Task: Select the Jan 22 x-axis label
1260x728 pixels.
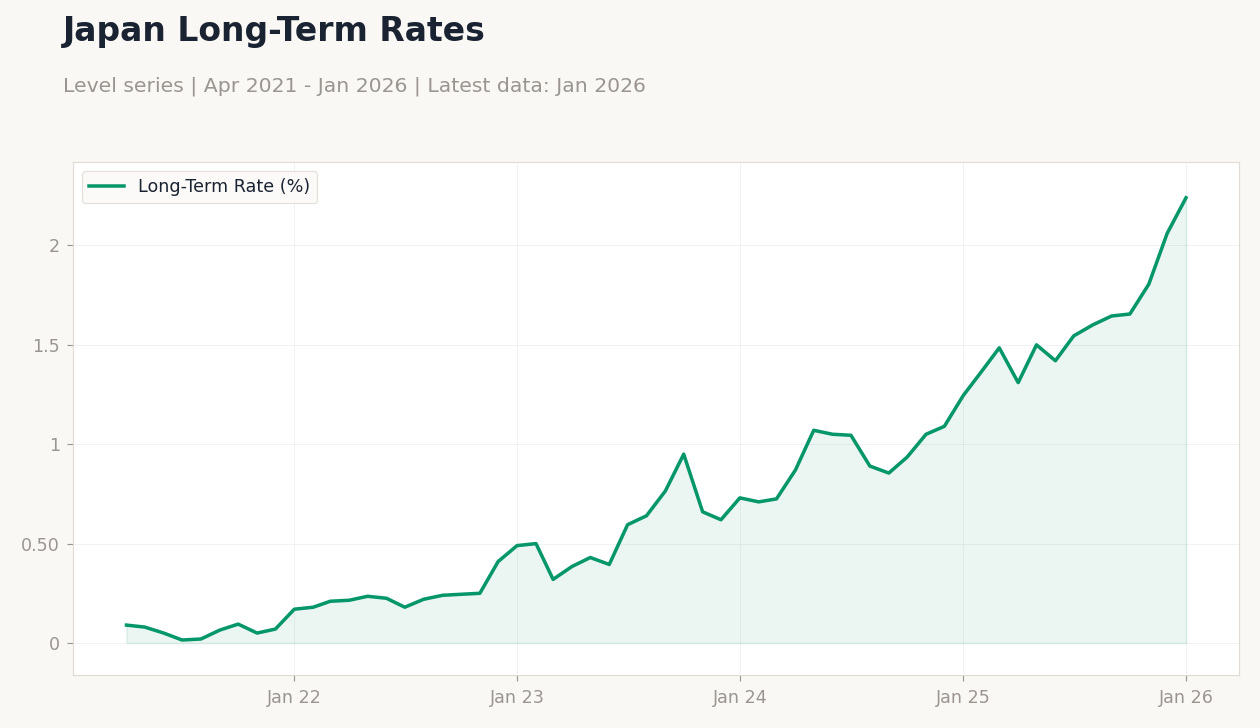Action: (294, 698)
